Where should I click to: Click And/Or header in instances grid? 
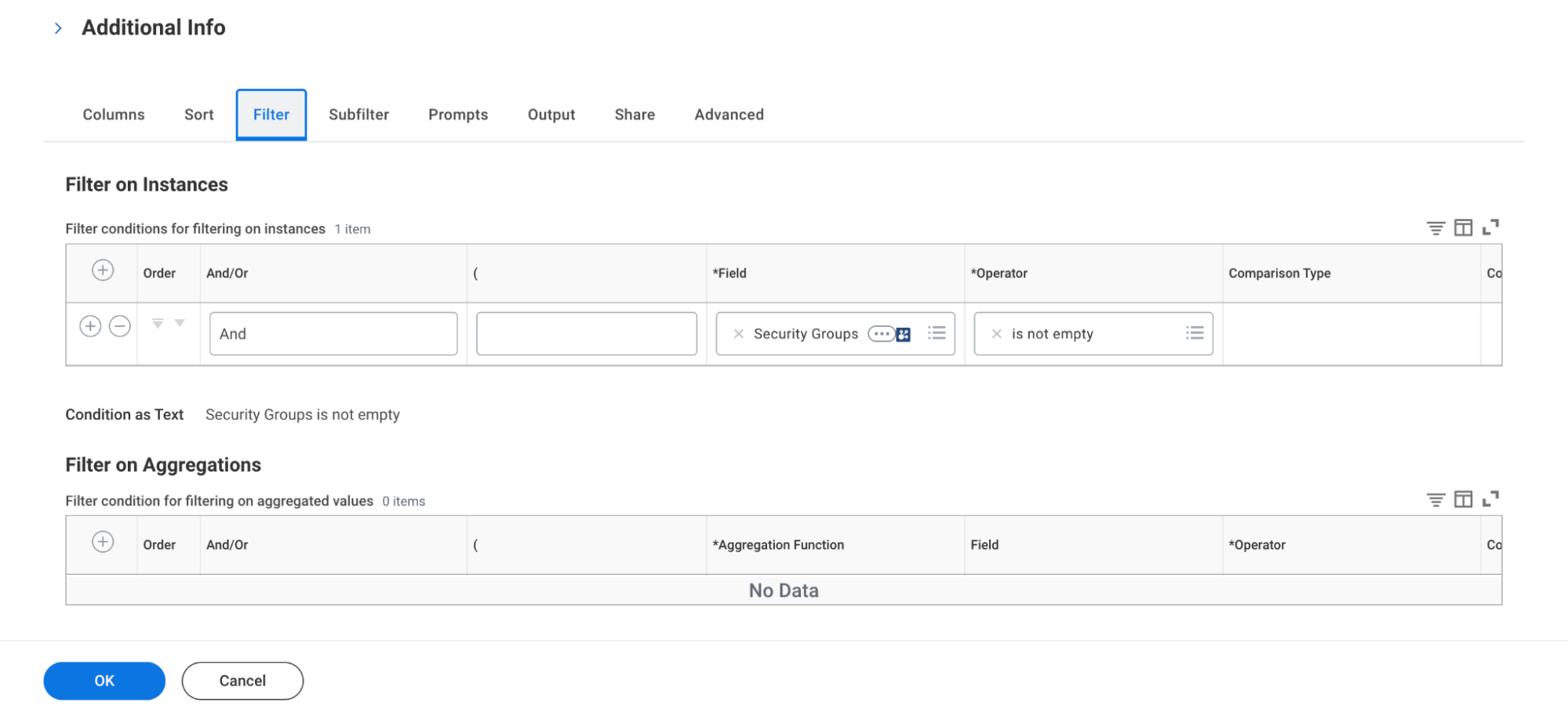point(227,273)
